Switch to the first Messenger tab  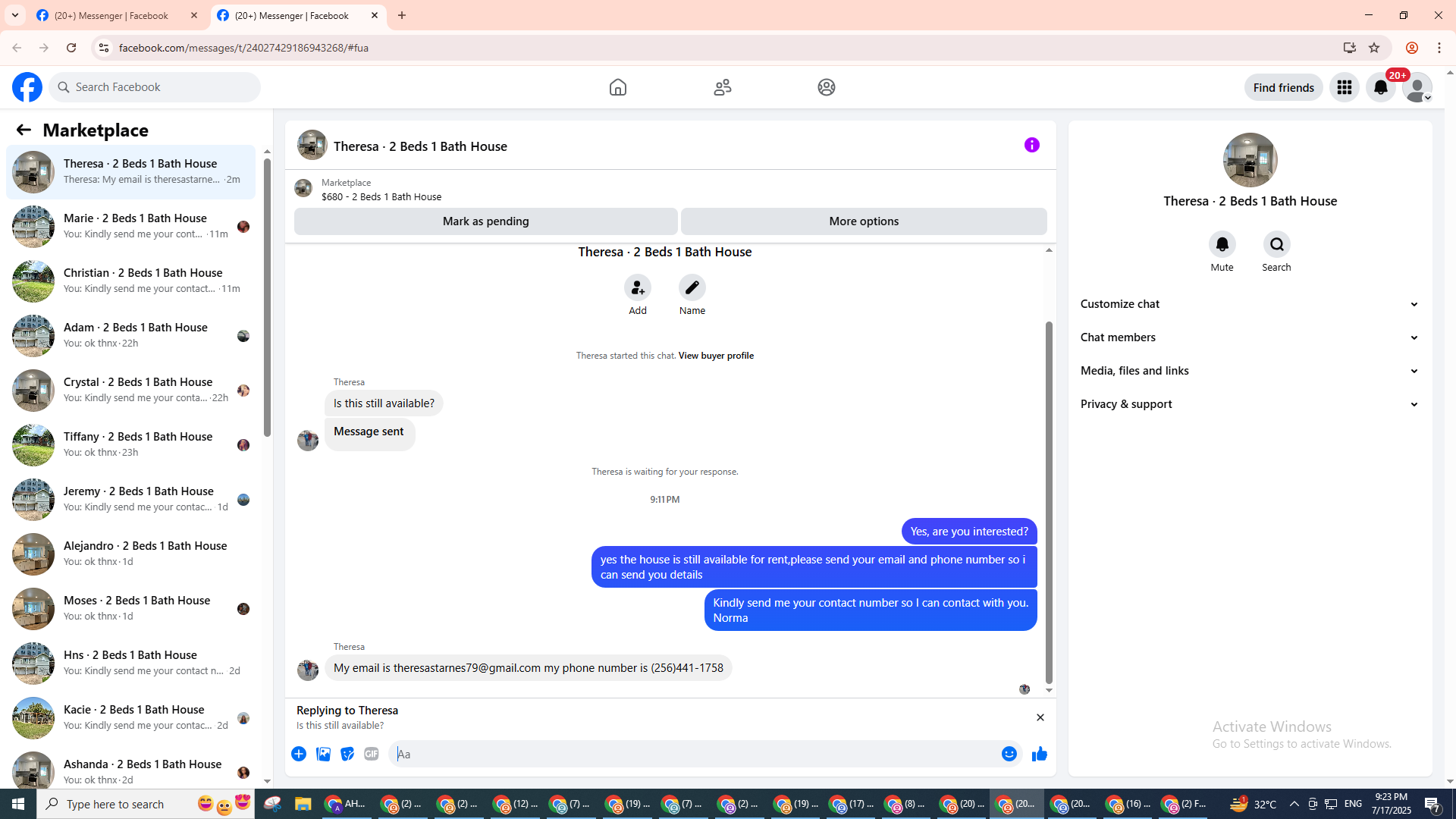(118, 15)
